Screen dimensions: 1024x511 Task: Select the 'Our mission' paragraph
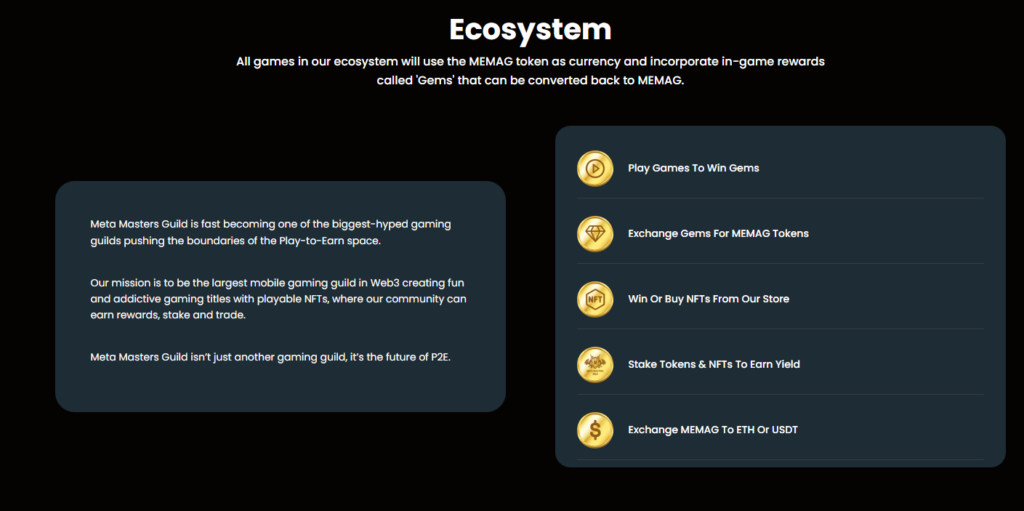coord(278,299)
